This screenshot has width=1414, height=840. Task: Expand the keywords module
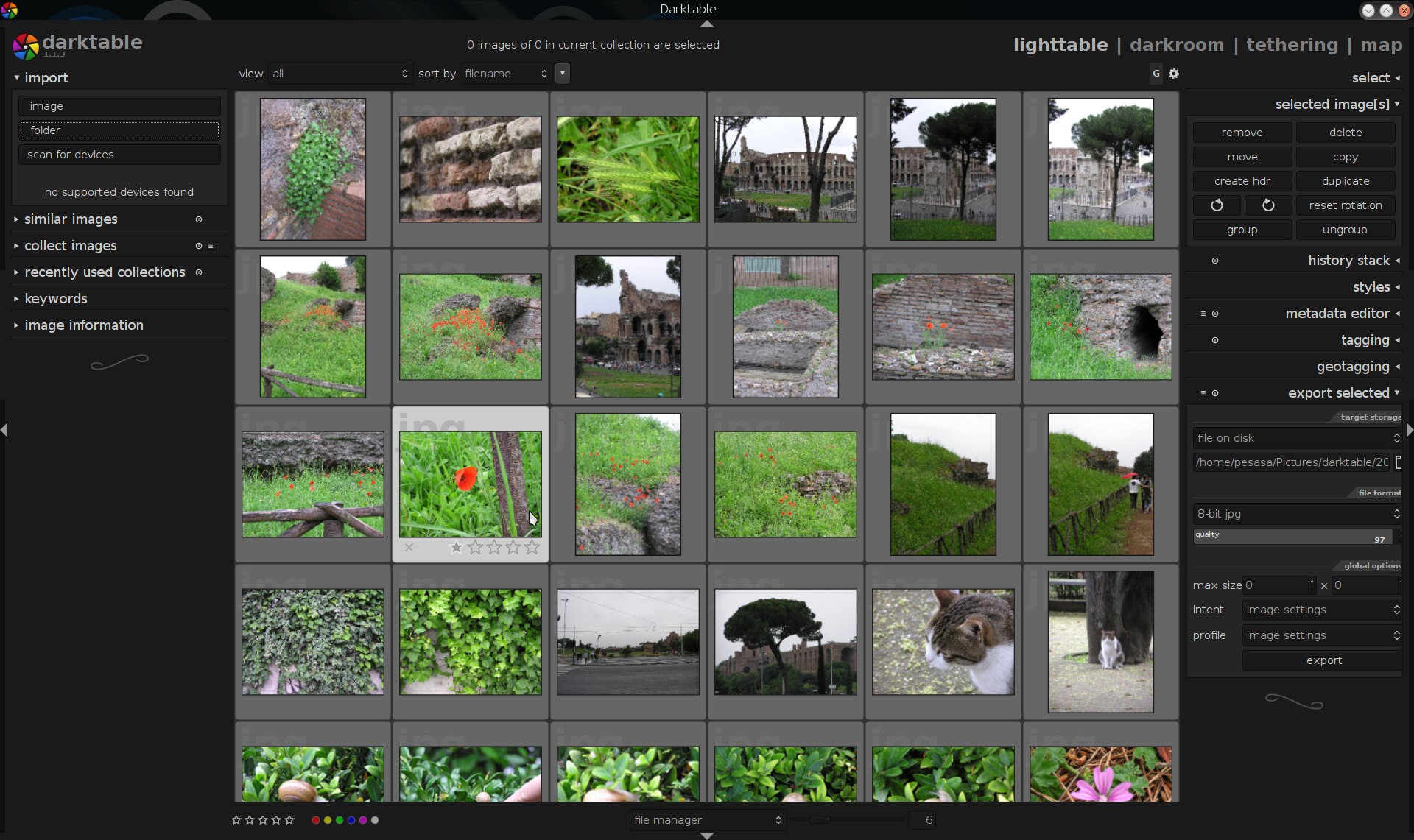click(x=56, y=299)
